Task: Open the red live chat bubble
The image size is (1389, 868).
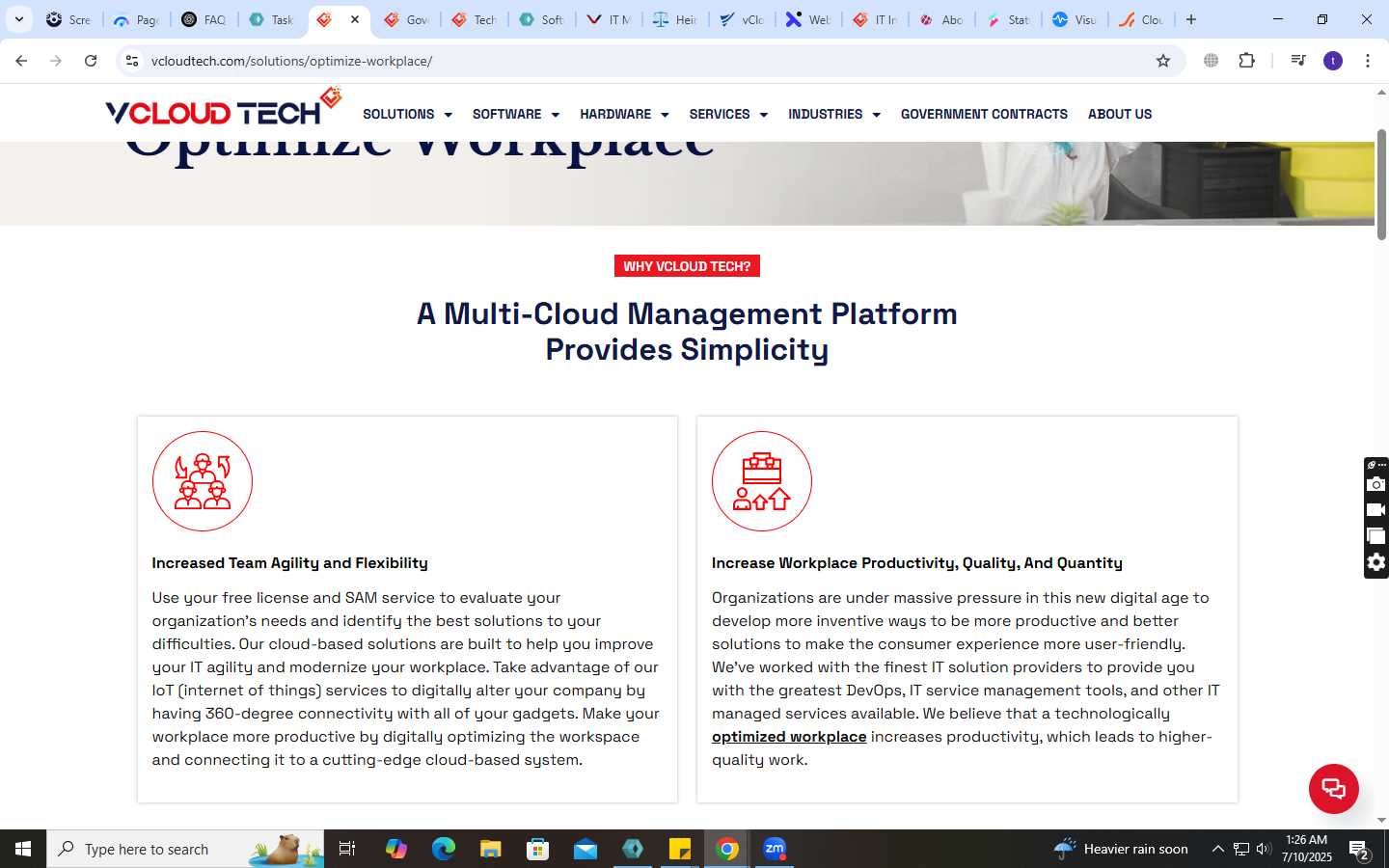Action: point(1333,788)
